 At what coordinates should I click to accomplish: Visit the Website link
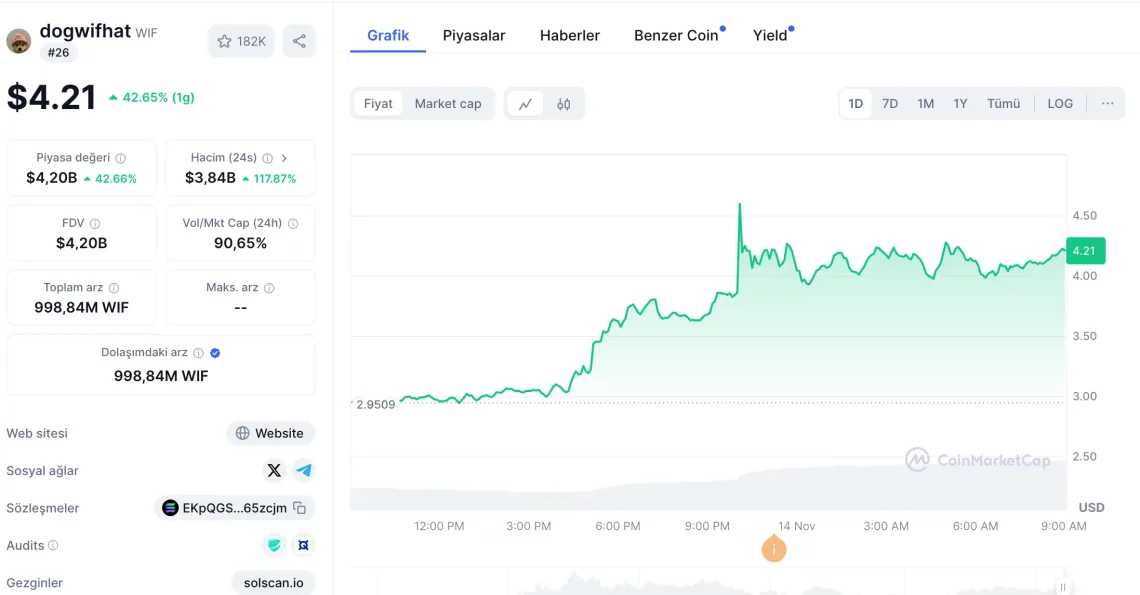tap(270, 433)
